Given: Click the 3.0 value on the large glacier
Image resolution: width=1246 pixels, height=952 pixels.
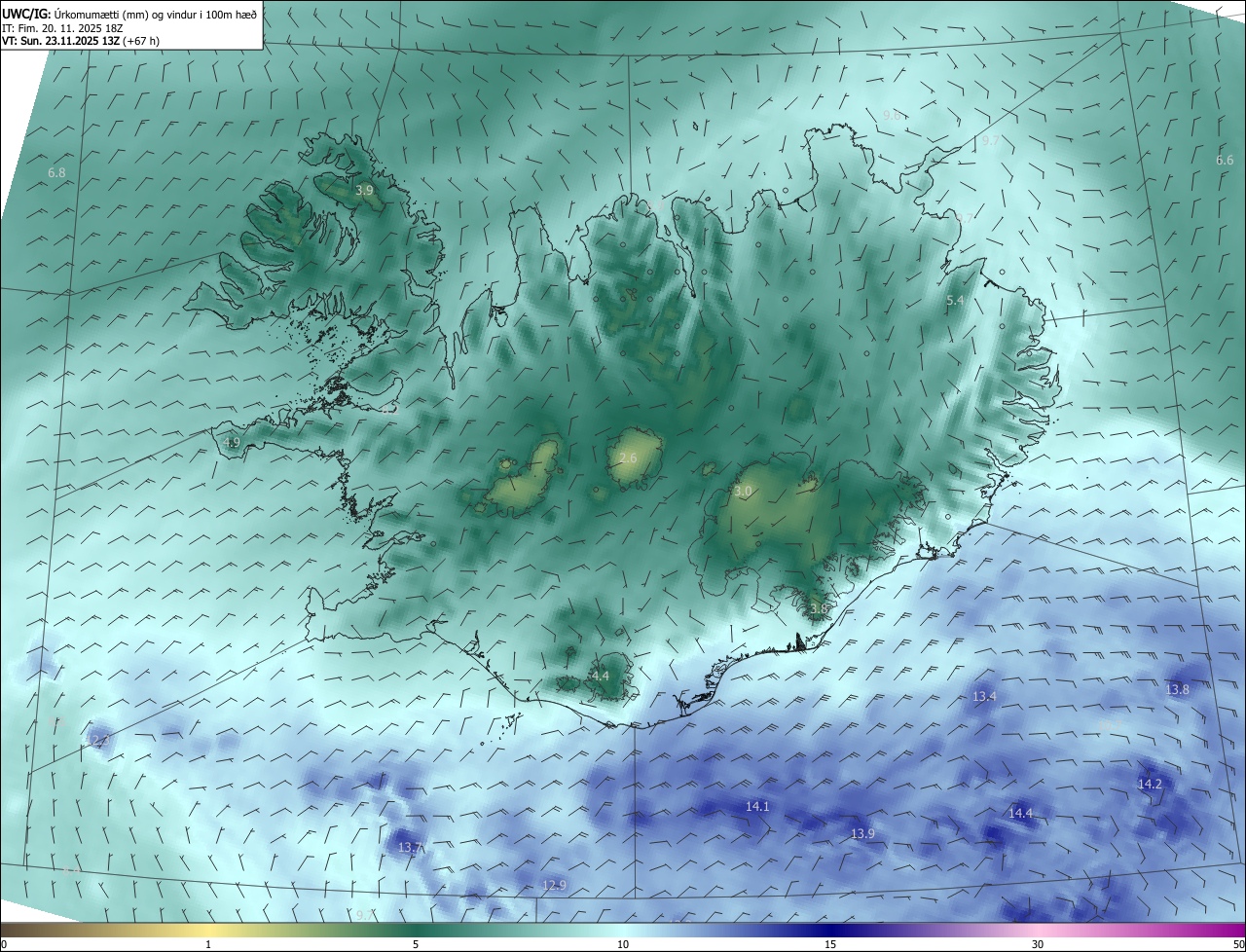Looking at the screenshot, I should pos(743,492).
